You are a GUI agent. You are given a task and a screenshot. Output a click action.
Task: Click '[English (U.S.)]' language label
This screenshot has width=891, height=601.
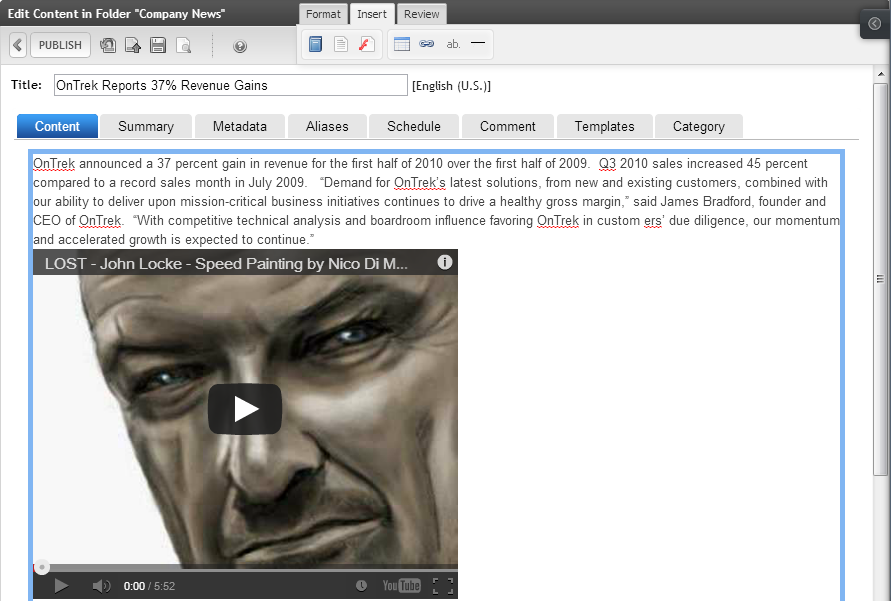click(x=451, y=86)
